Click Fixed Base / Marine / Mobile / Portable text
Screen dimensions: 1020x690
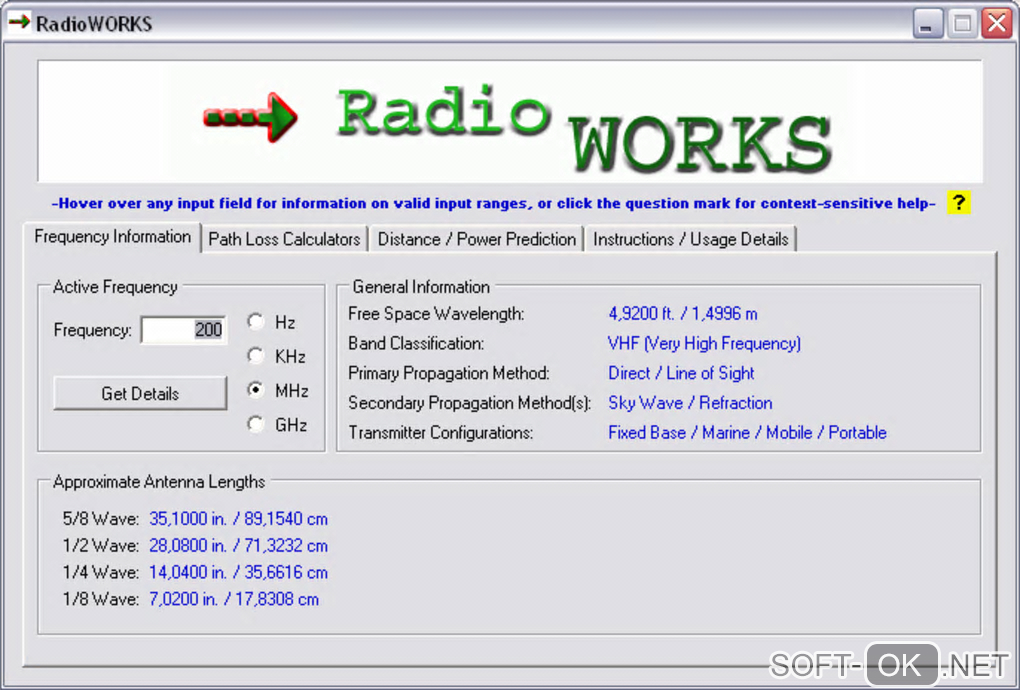pos(747,432)
